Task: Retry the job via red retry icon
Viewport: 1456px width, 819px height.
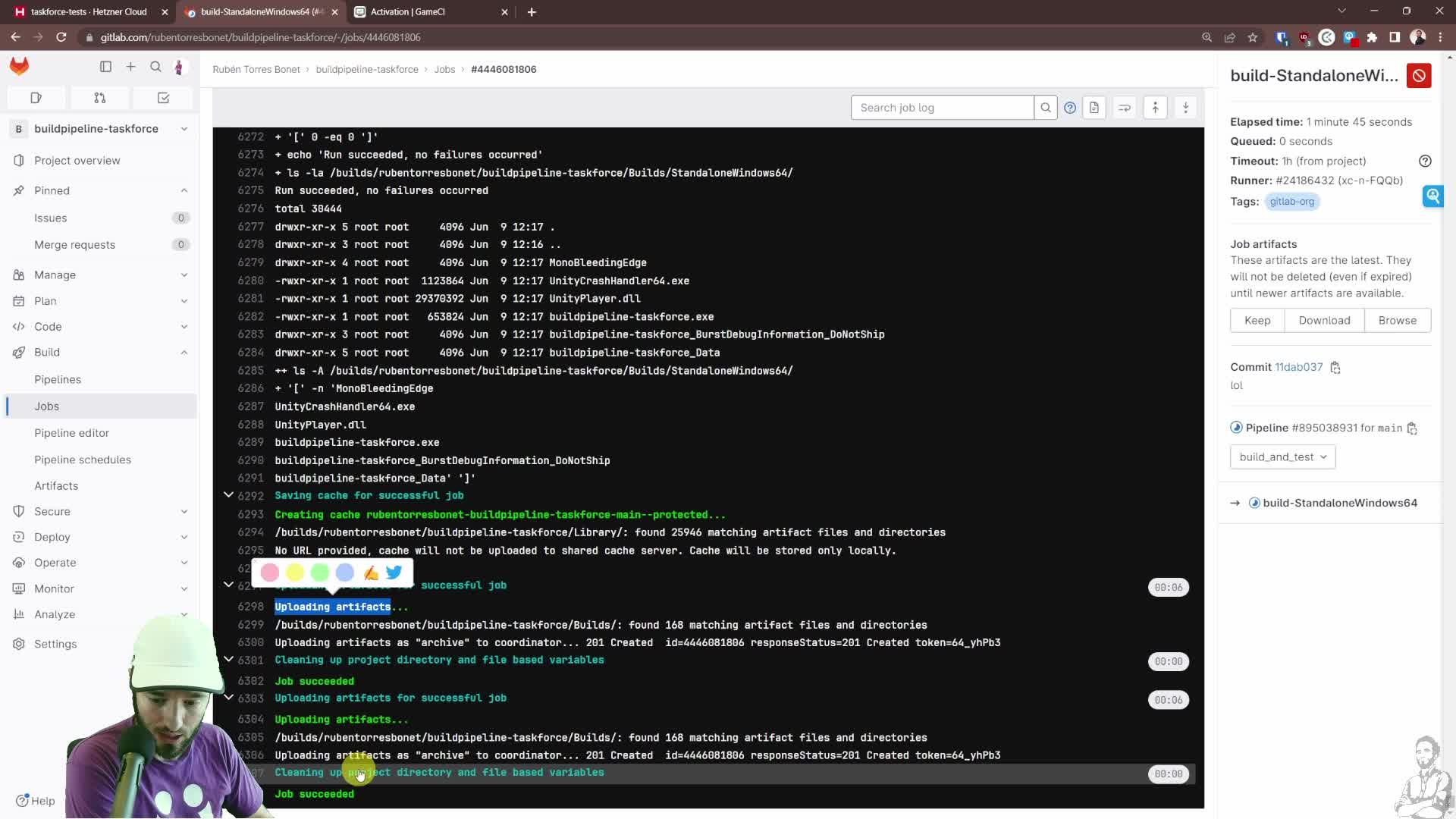Action: pos(1419,76)
